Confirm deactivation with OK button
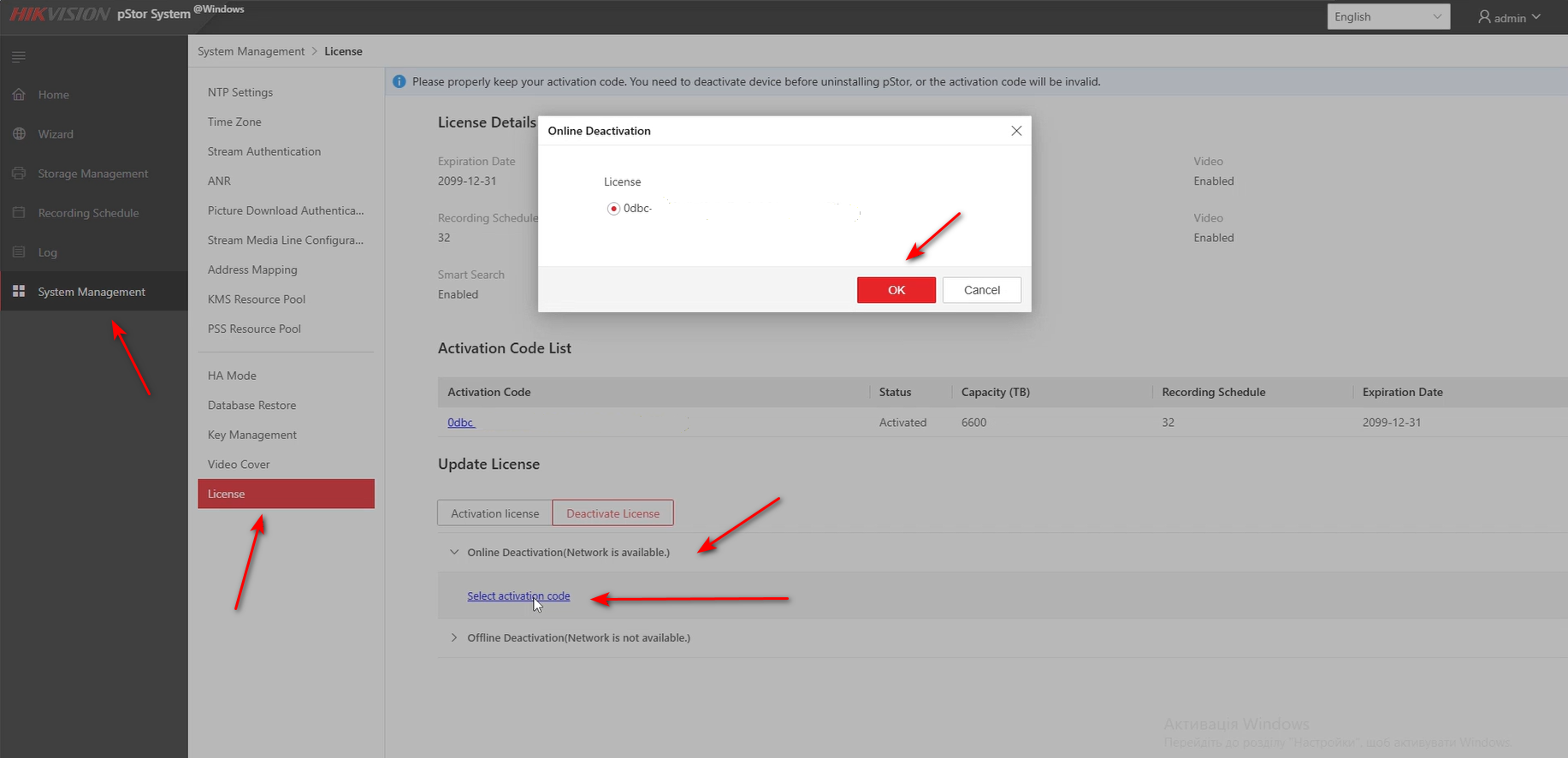The image size is (1568, 758). point(896,290)
